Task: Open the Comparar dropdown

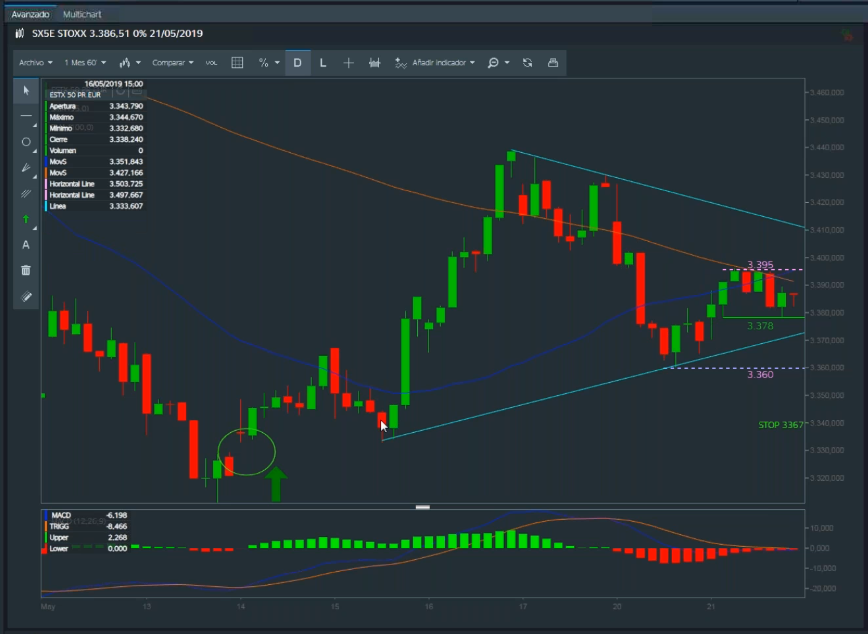Action: (173, 63)
